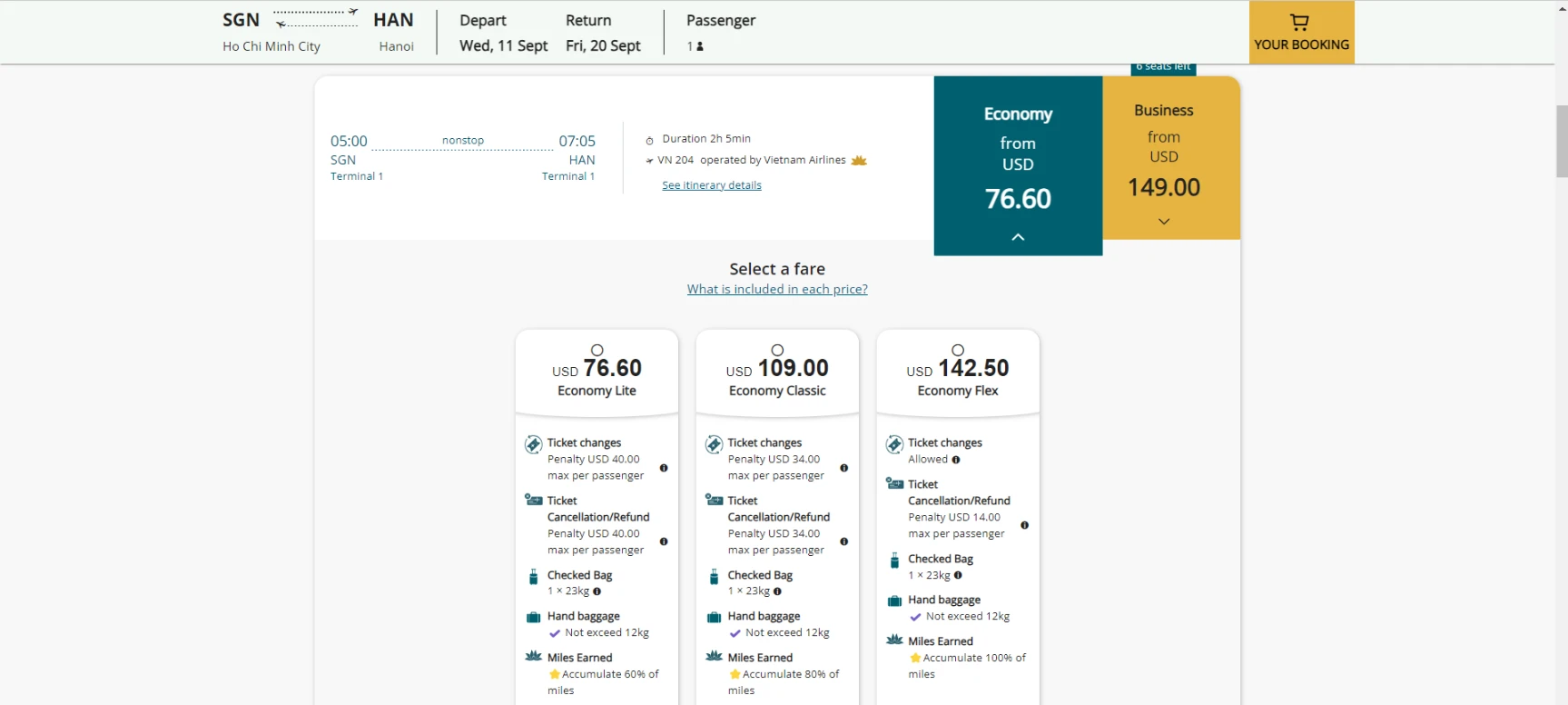
Task: Click SGN Ho Chi Minh City origin
Action: [x=271, y=33]
